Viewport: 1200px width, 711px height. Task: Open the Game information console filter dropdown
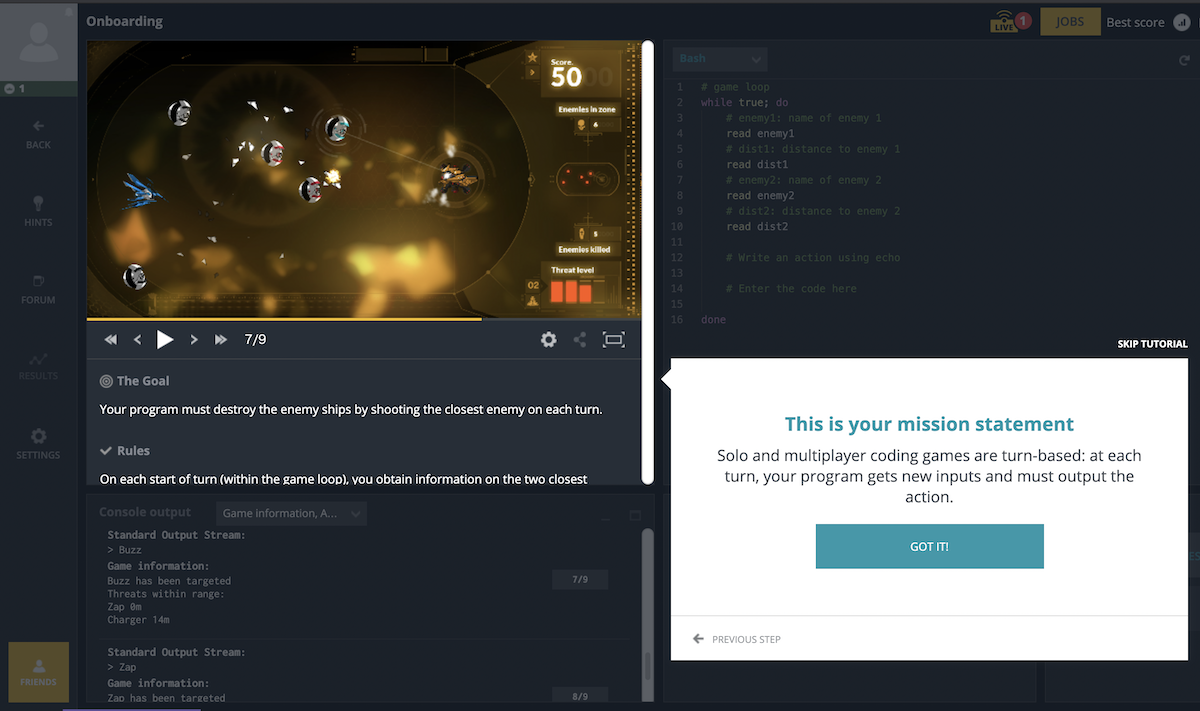pos(292,513)
